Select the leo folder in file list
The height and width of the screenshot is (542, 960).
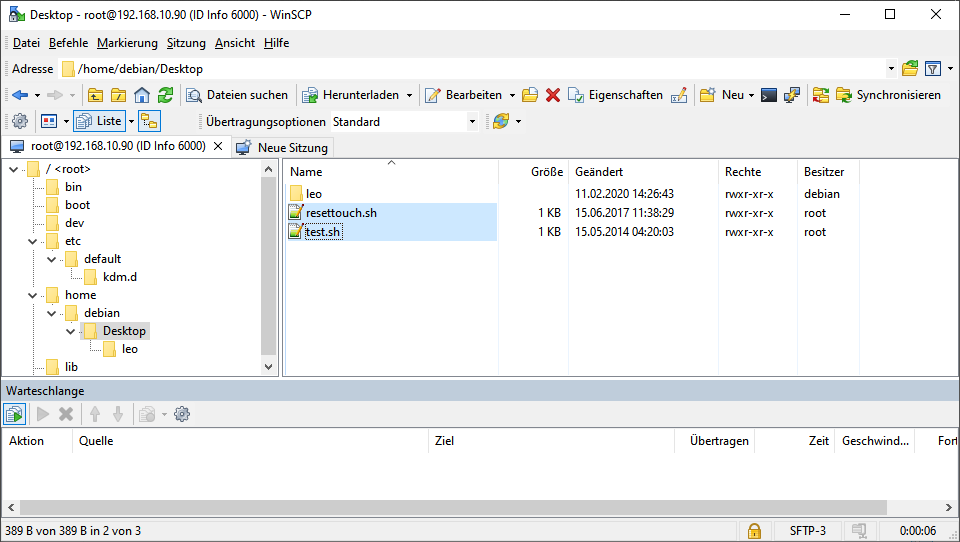[x=314, y=194]
